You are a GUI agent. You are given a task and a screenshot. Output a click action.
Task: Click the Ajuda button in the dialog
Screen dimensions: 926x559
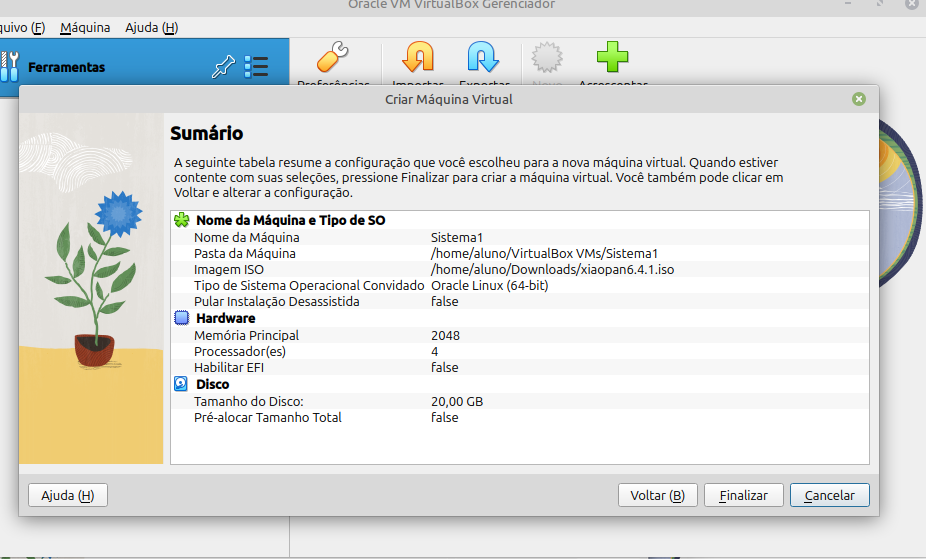tap(68, 495)
